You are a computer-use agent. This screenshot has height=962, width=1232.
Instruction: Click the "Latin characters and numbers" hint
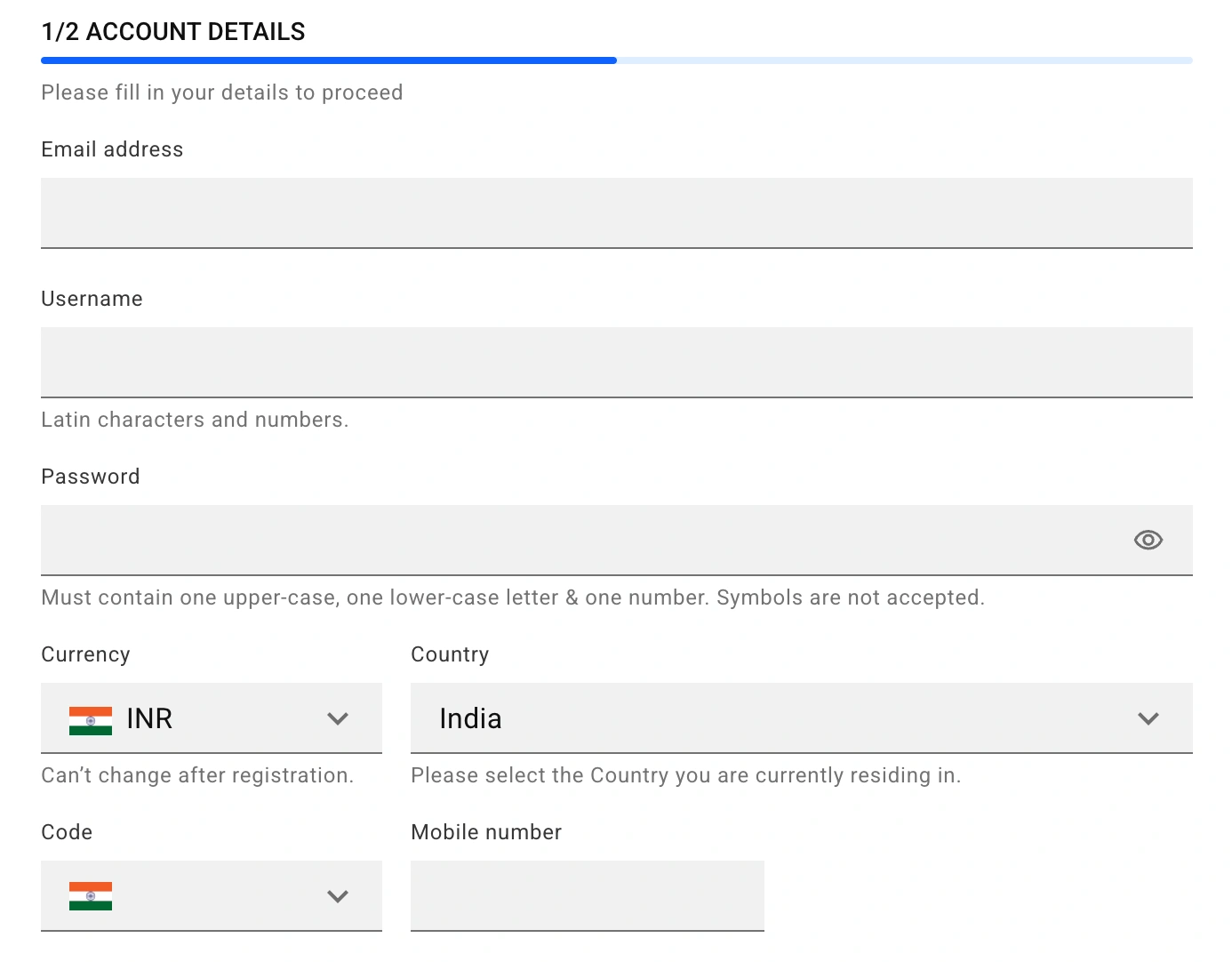195,420
